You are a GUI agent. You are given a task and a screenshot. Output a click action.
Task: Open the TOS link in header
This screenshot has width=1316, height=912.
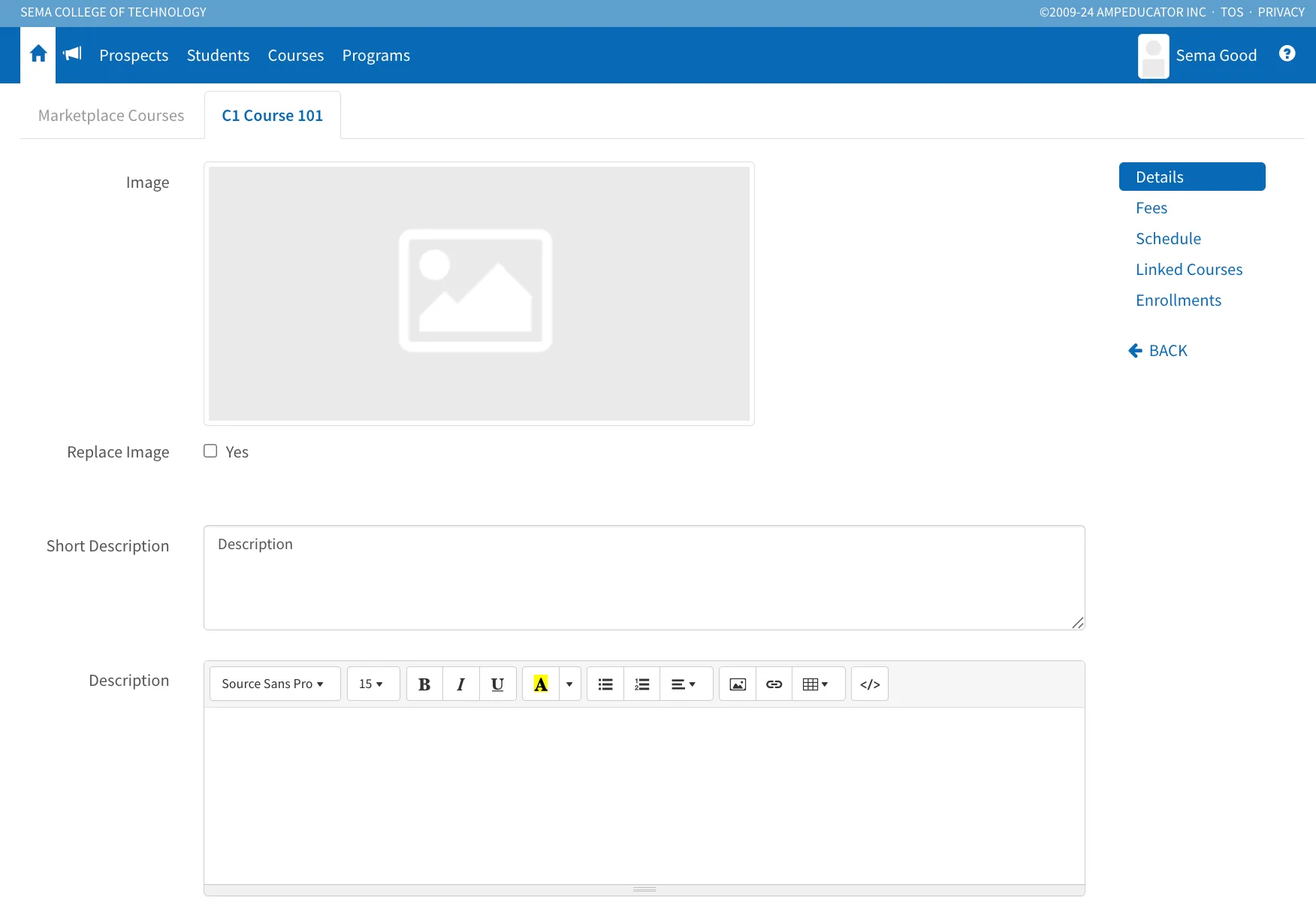[1232, 12]
